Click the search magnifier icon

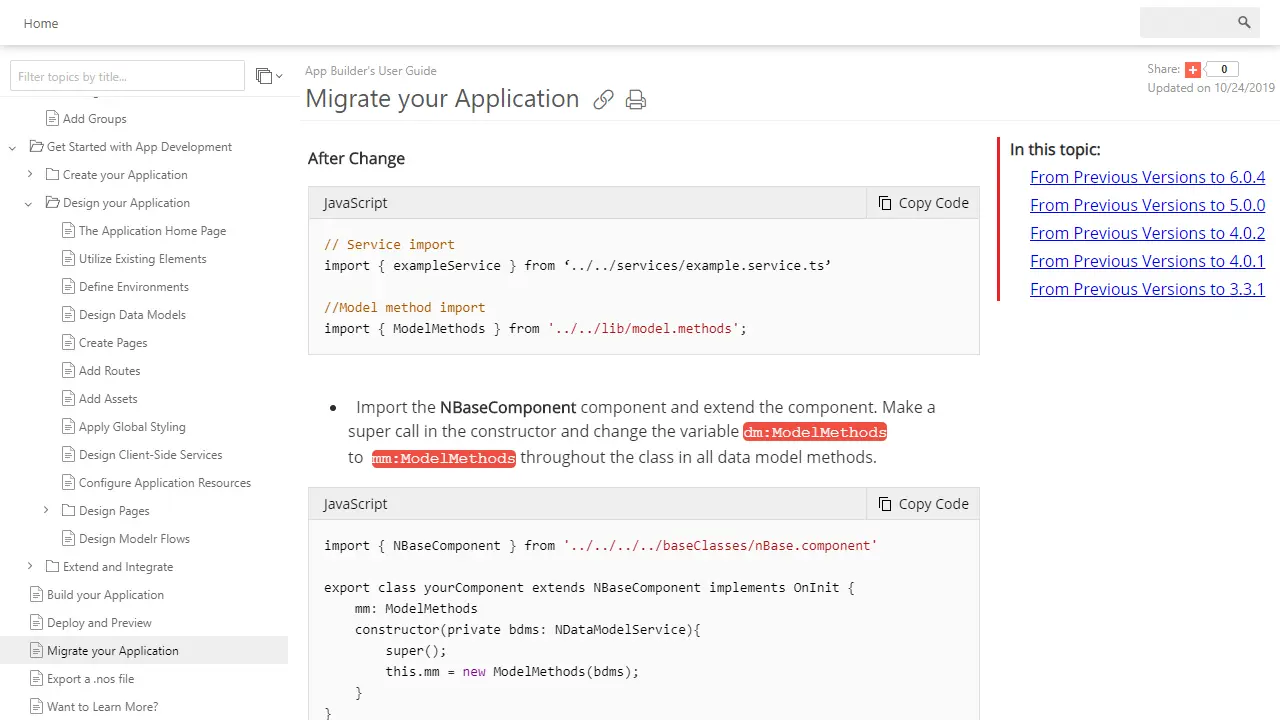tap(1244, 23)
